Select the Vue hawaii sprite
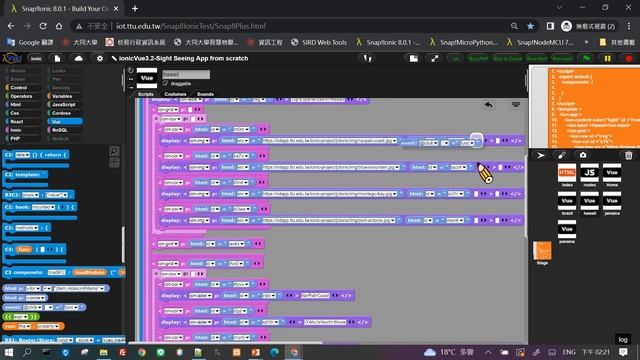This screenshot has width=640, height=360. click(589, 203)
